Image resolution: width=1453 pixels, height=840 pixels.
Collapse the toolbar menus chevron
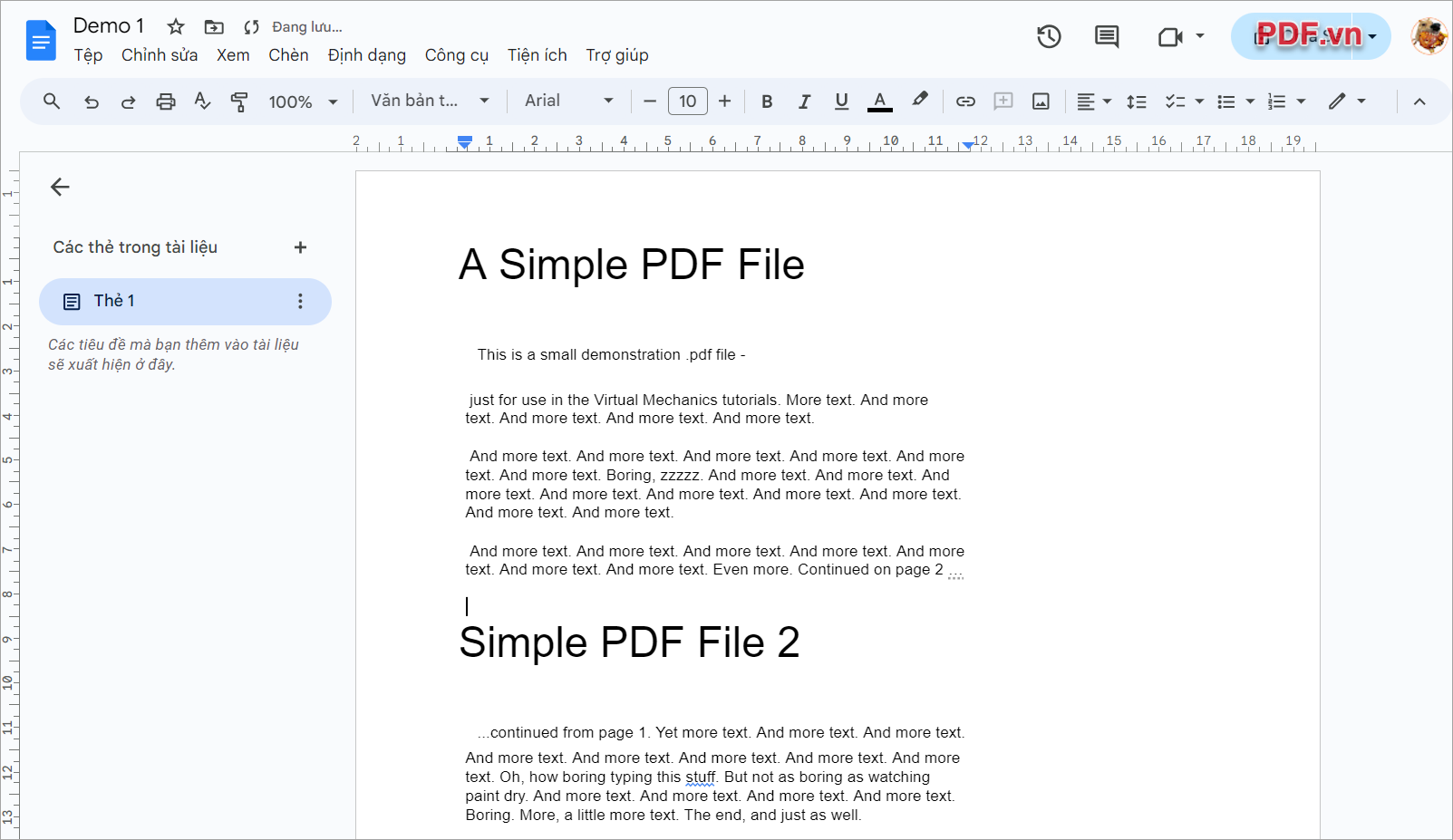pos(1419,101)
